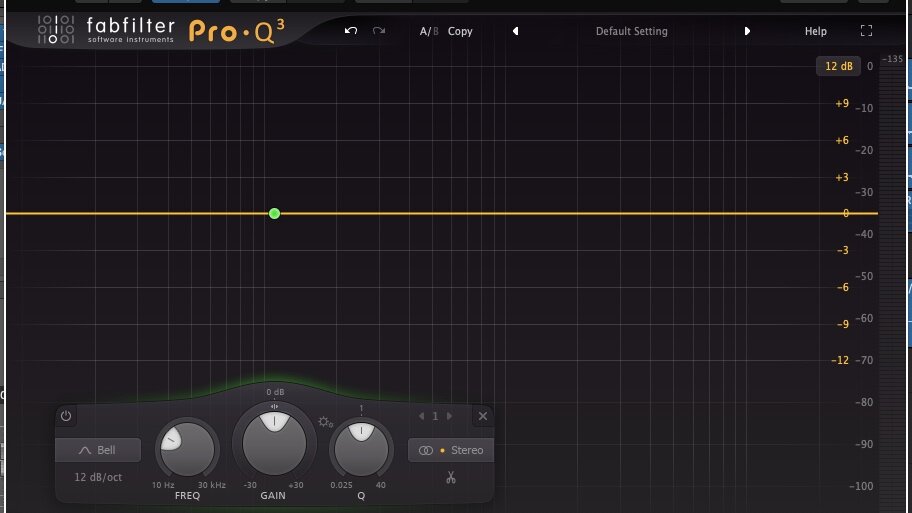The height and width of the screenshot is (513, 912).
Task: Click the undo arrow icon
Action: [351, 31]
